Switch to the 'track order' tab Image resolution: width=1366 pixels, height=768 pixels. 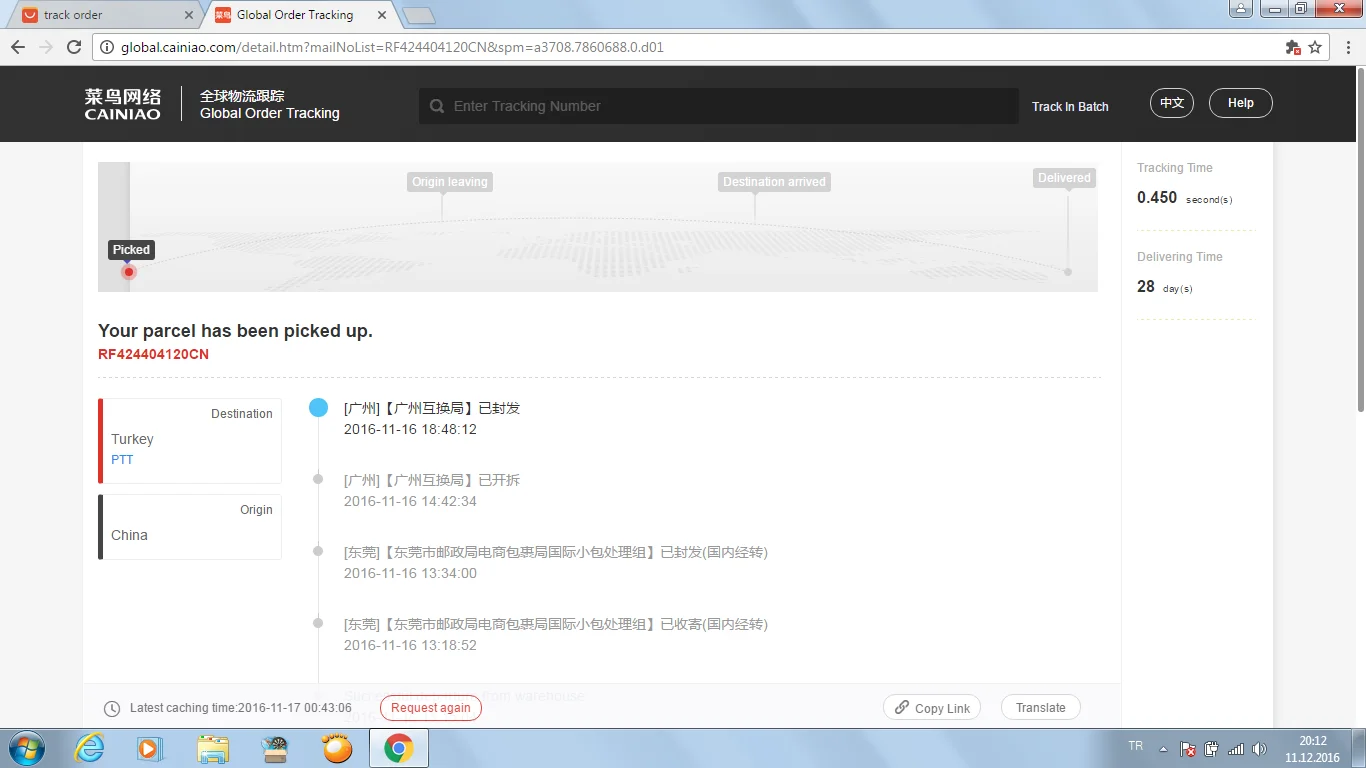click(x=105, y=15)
